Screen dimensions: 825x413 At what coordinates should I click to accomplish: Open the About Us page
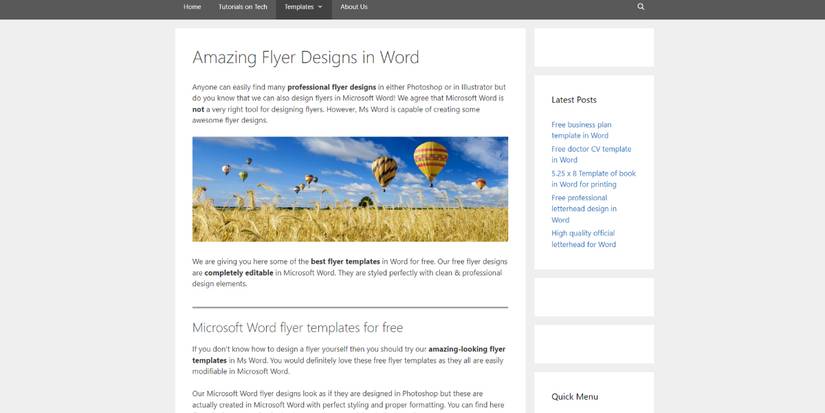point(354,7)
